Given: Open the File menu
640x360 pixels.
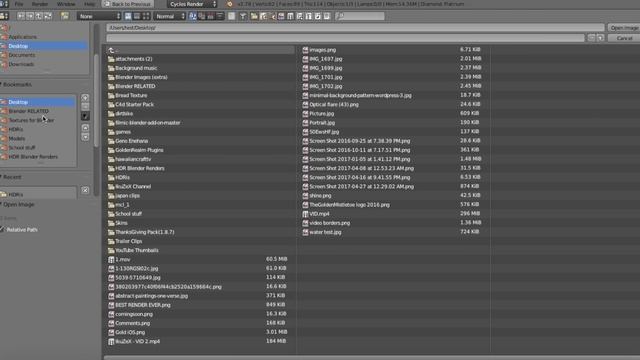Looking at the screenshot, I should click(19, 4).
